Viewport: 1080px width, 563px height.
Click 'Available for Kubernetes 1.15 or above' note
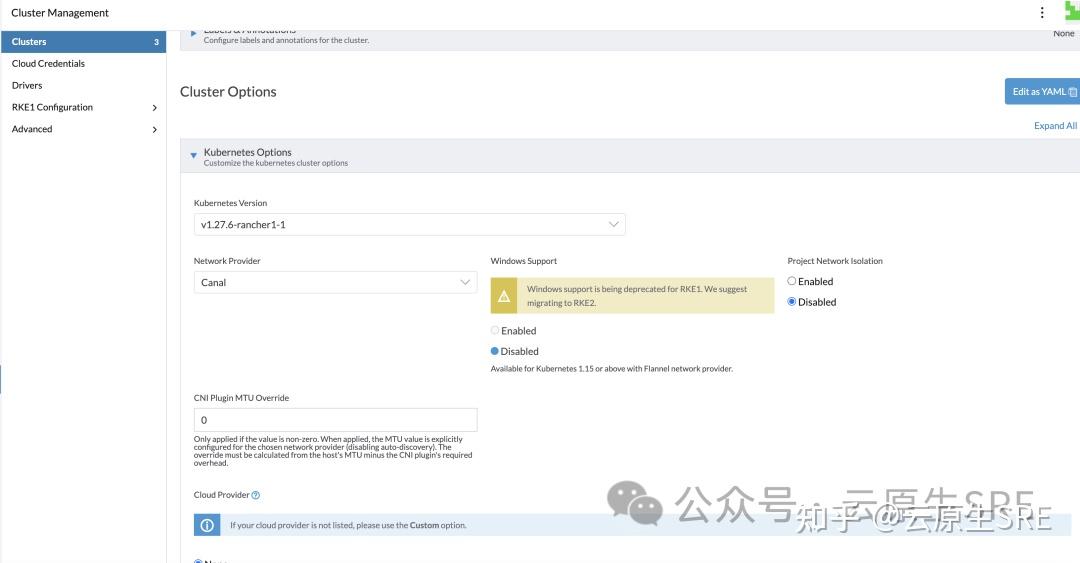(x=612, y=369)
